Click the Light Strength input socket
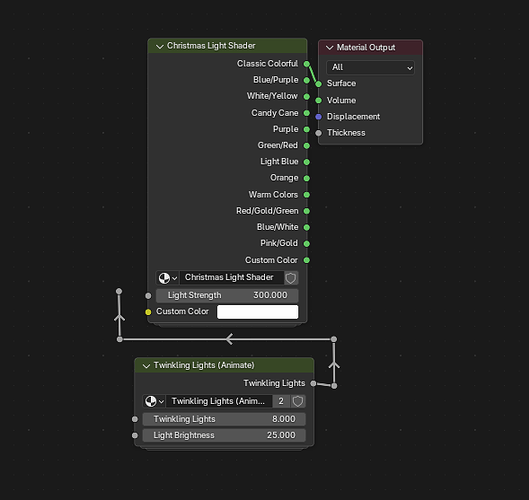Image resolution: width=529 pixels, height=500 pixels. pos(148,296)
